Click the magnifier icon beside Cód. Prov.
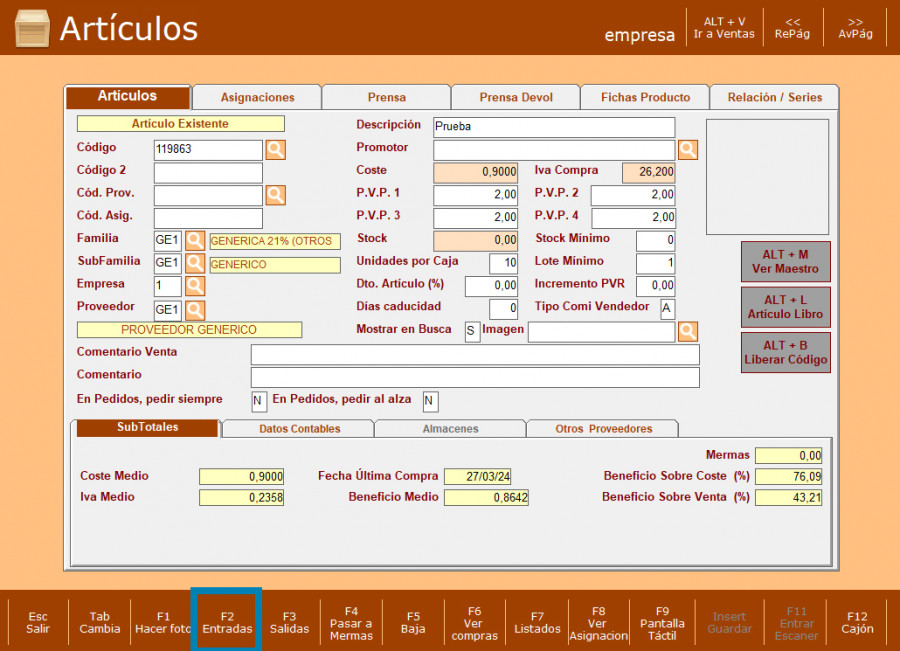Viewport: 900px width, 651px height. point(275,195)
